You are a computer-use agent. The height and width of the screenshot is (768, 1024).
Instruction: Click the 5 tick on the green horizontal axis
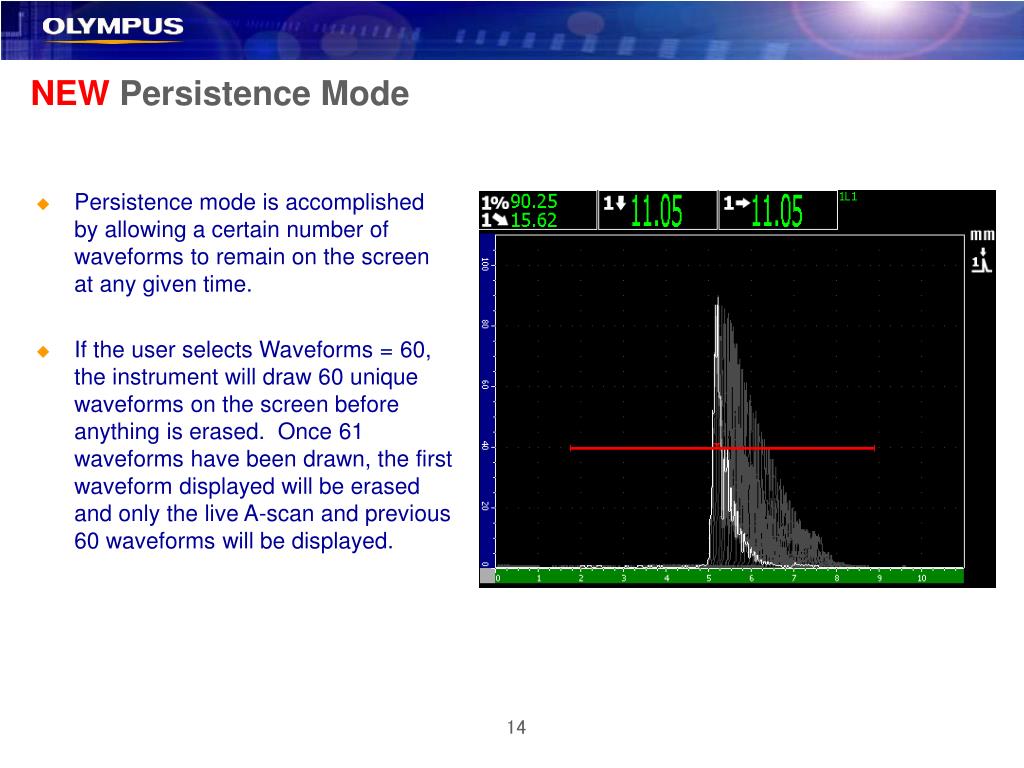(x=709, y=578)
